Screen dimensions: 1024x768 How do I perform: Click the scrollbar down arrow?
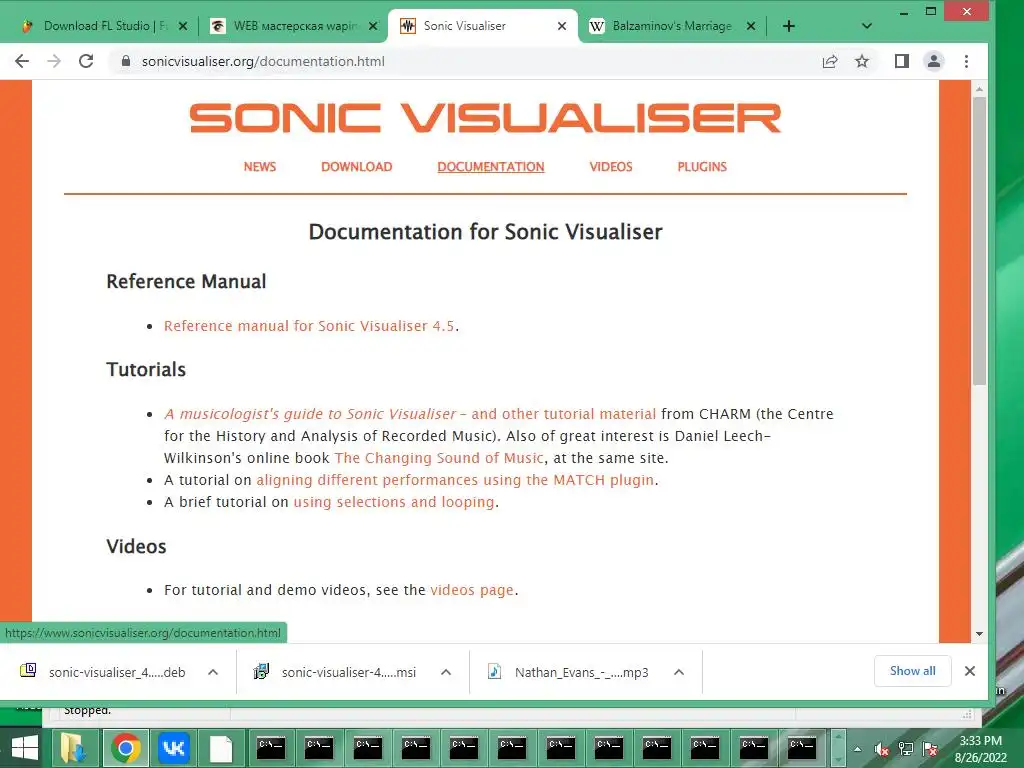click(979, 633)
